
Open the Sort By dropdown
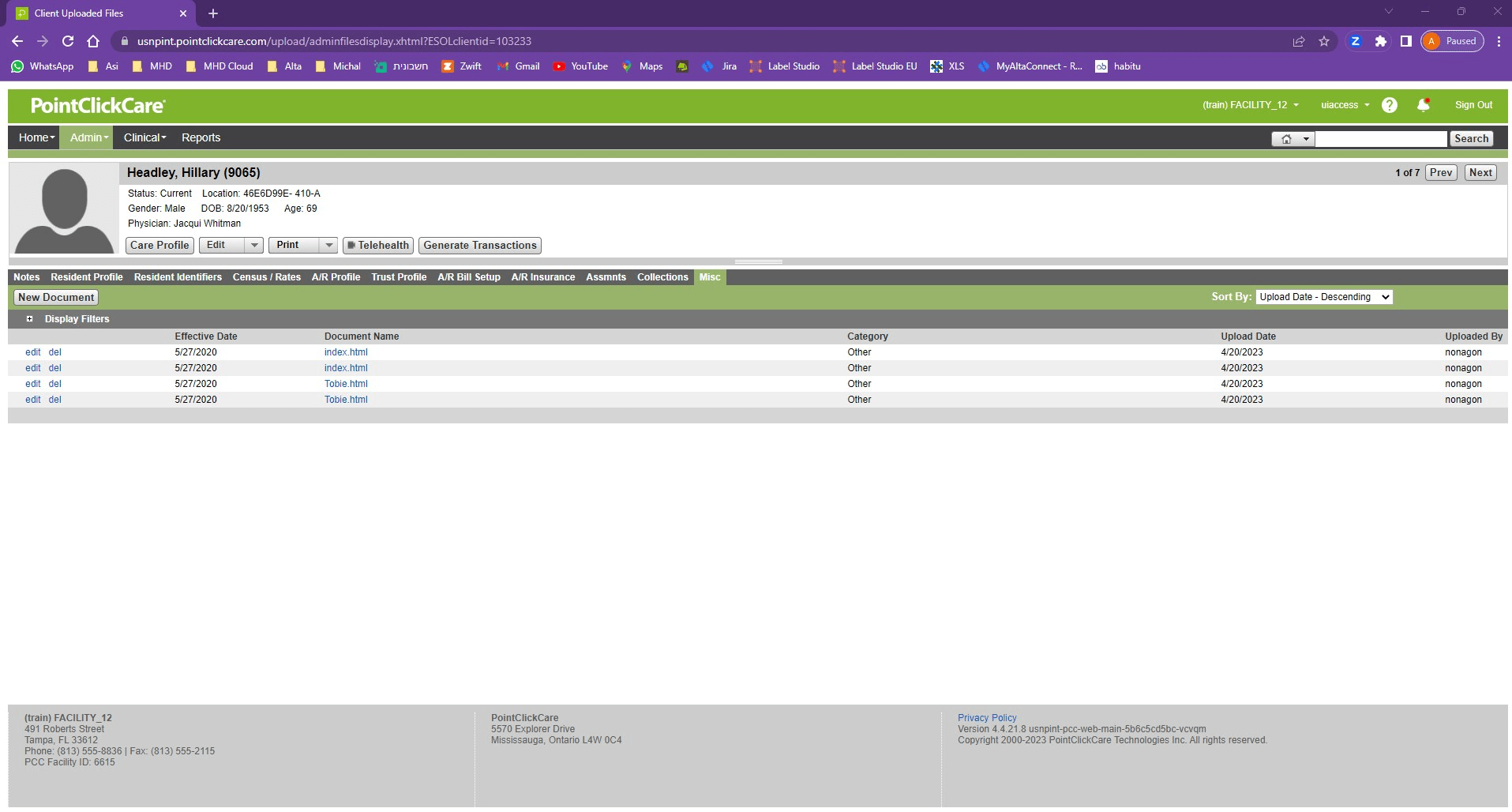tap(1323, 297)
